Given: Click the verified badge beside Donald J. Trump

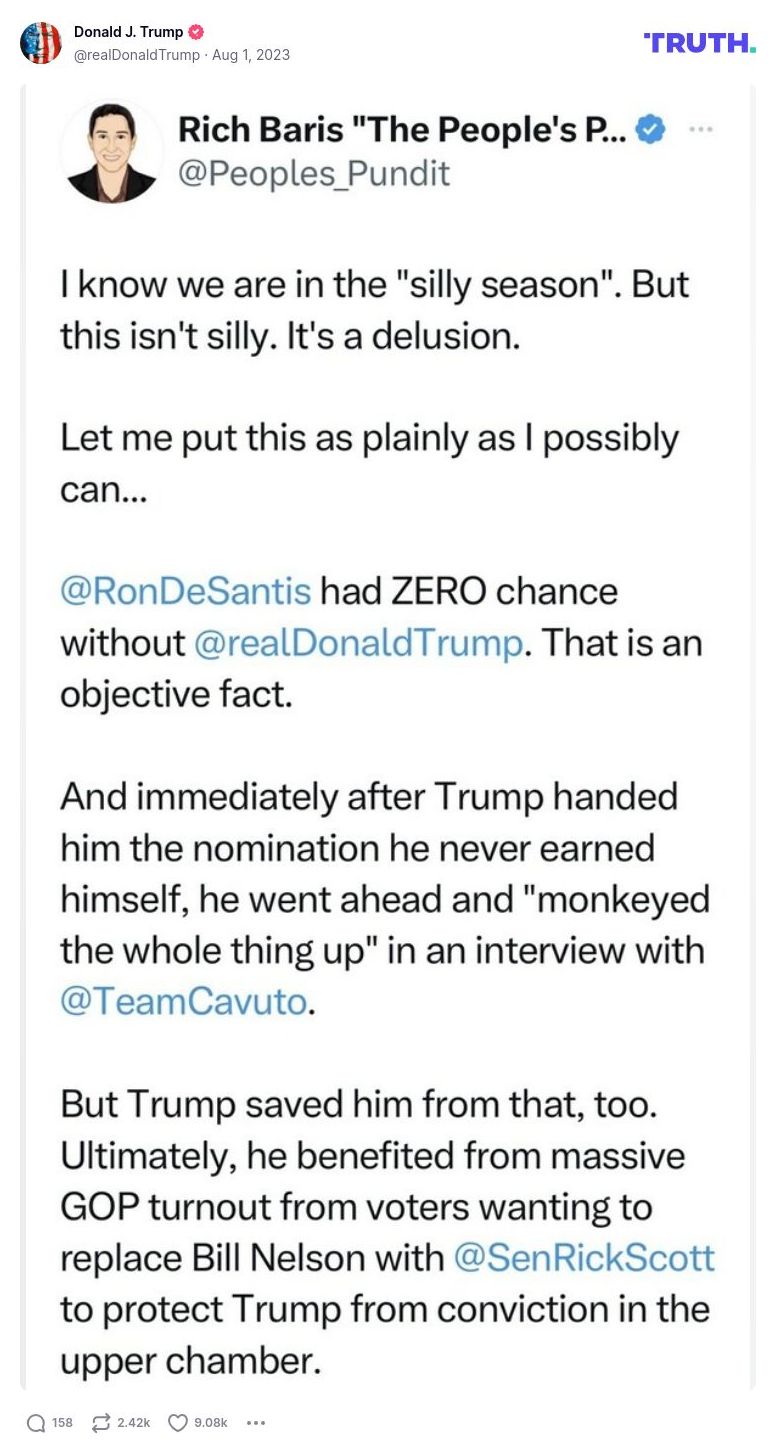Looking at the screenshot, I should [196, 31].
